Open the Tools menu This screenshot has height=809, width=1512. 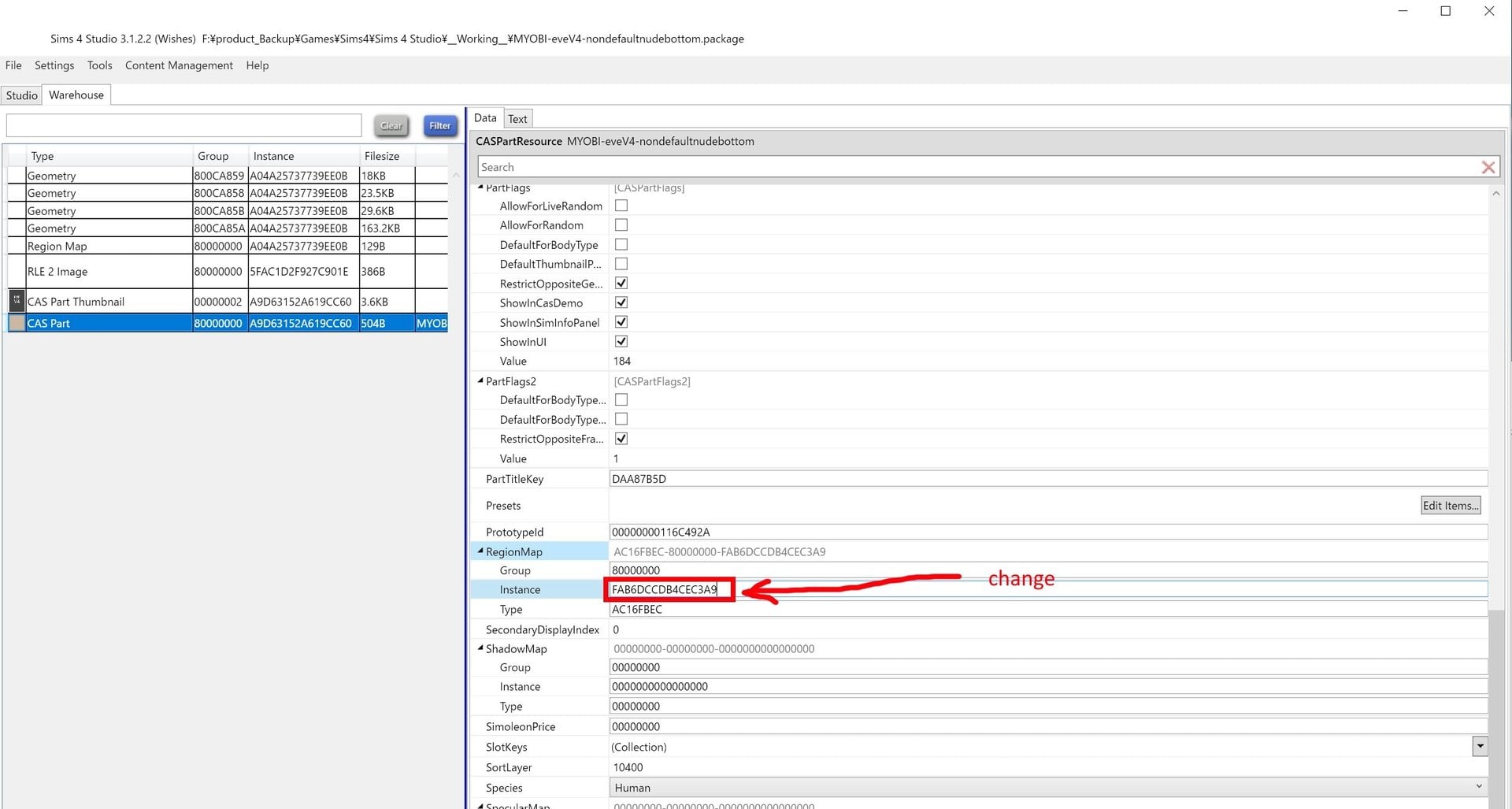100,65
